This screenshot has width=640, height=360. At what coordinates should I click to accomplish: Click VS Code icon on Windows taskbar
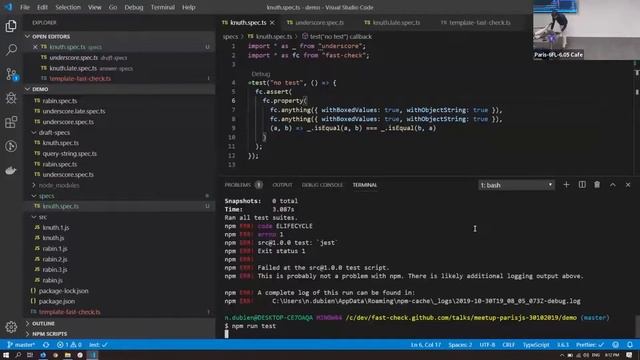(x=93, y=355)
